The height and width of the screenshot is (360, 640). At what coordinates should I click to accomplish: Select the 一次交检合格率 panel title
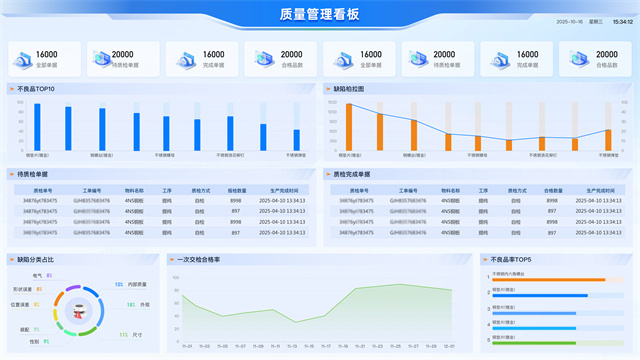point(198,259)
